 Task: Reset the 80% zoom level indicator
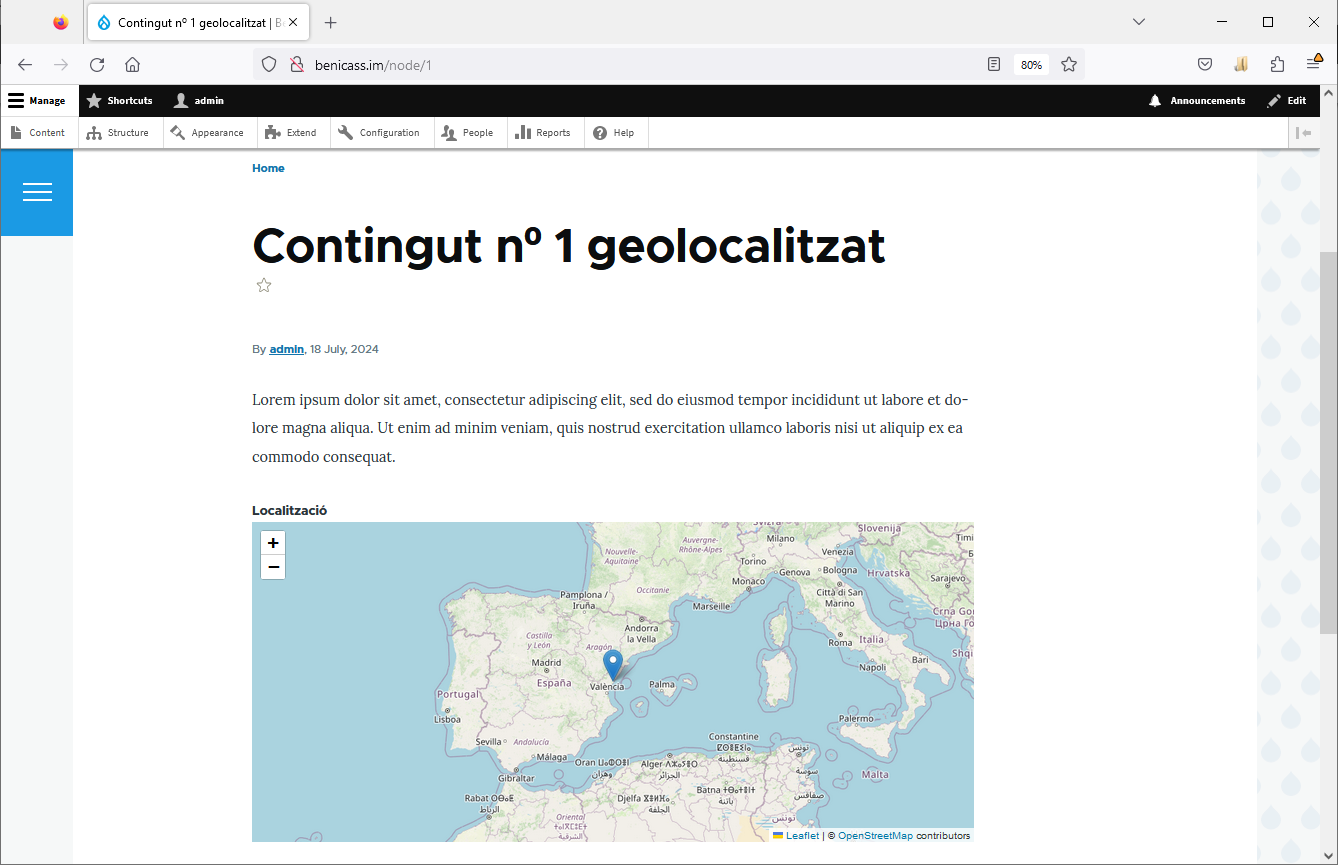pos(1031,65)
